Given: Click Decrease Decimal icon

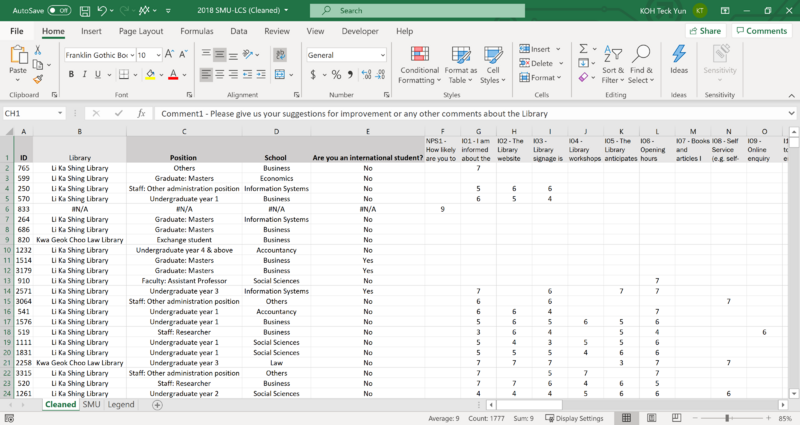Looking at the screenshot, I should point(381,74).
